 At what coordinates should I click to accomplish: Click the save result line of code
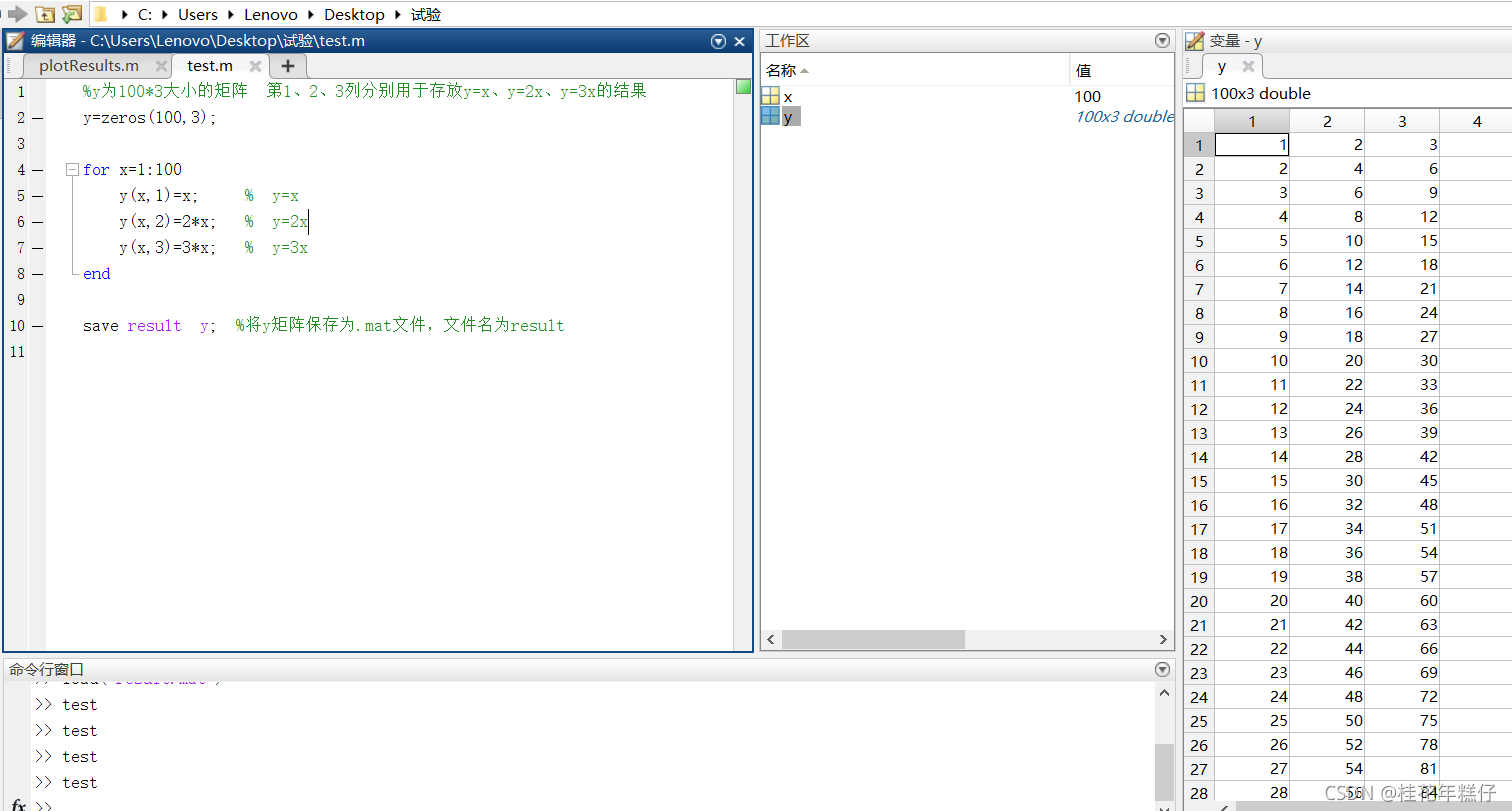tap(324, 325)
